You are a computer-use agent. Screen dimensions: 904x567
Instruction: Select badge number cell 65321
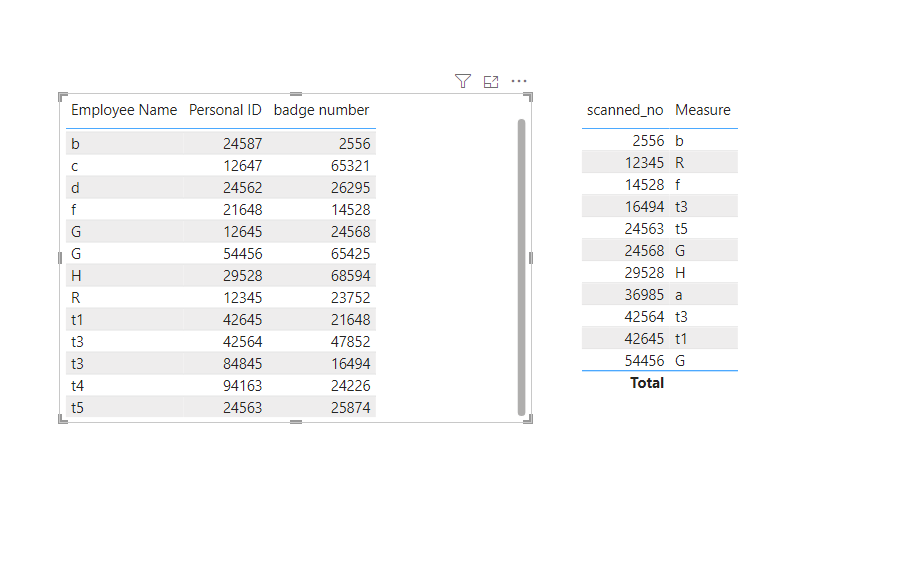(351, 166)
